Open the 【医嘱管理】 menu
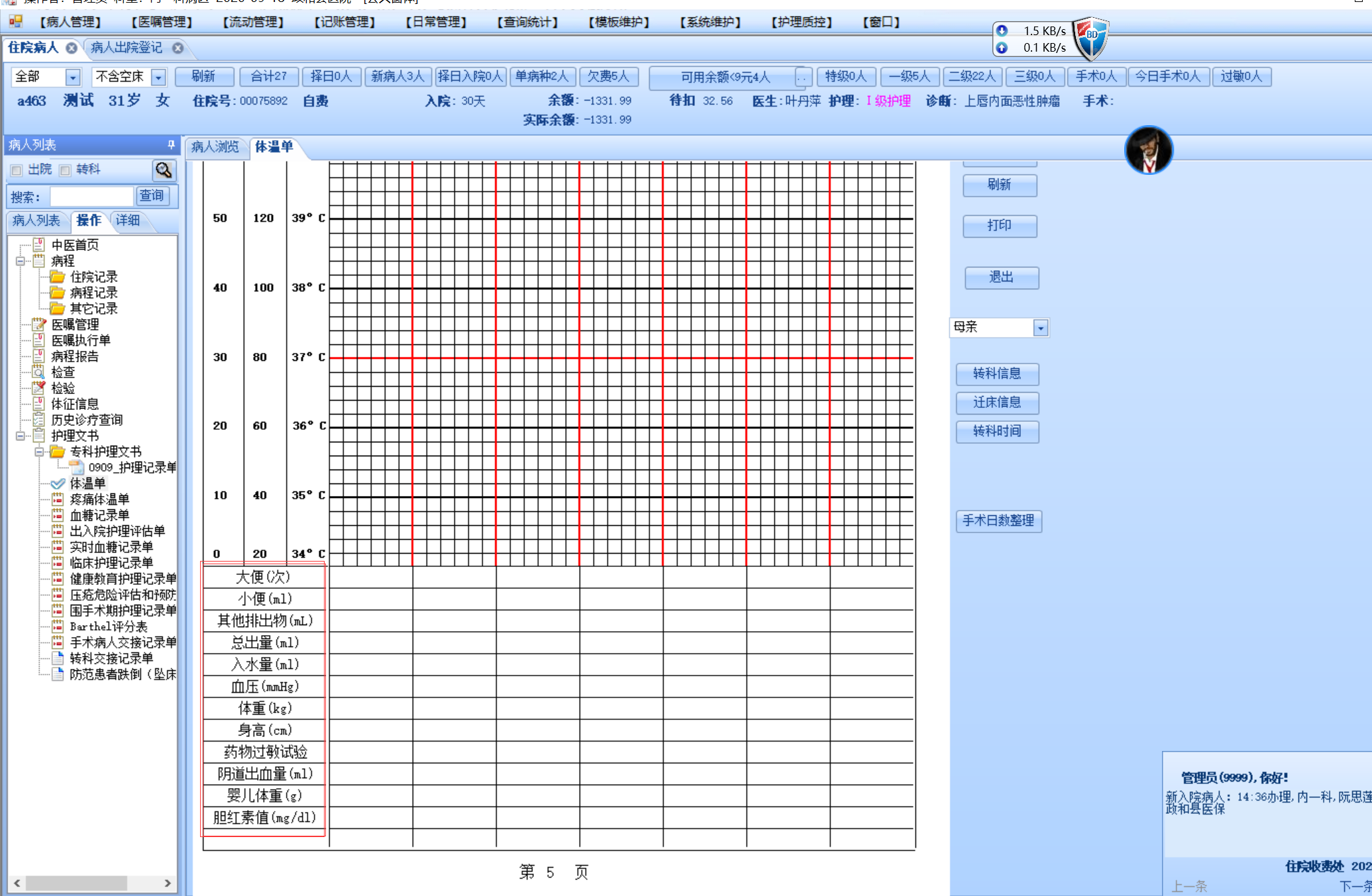1372x896 pixels. click(x=161, y=22)
